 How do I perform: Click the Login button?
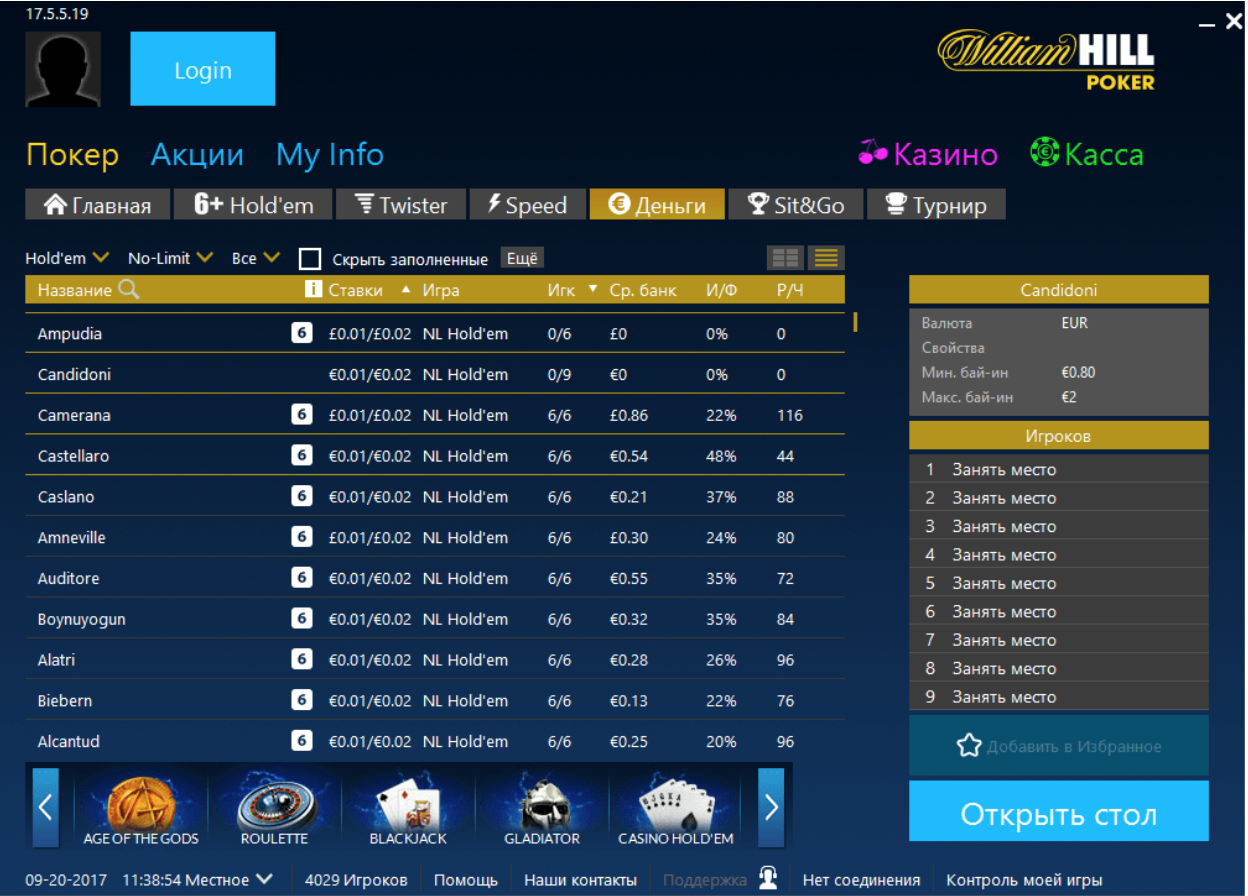click(x=202, y=69)
